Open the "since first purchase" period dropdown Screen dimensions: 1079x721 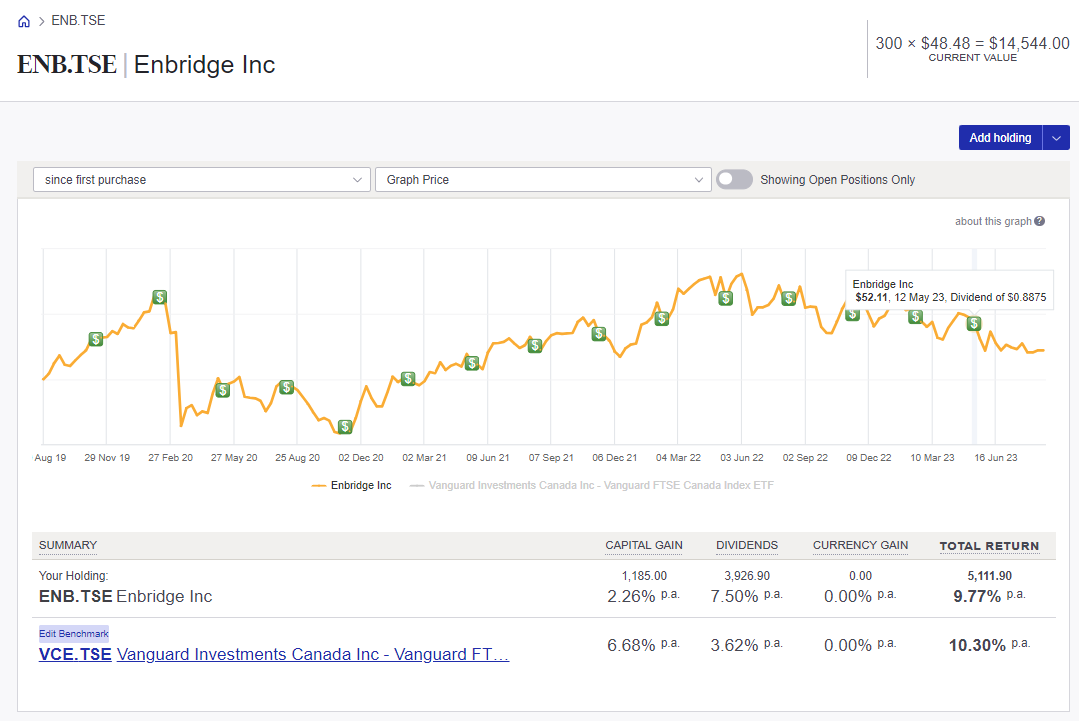pyautogui.click(x=200, y=179)
